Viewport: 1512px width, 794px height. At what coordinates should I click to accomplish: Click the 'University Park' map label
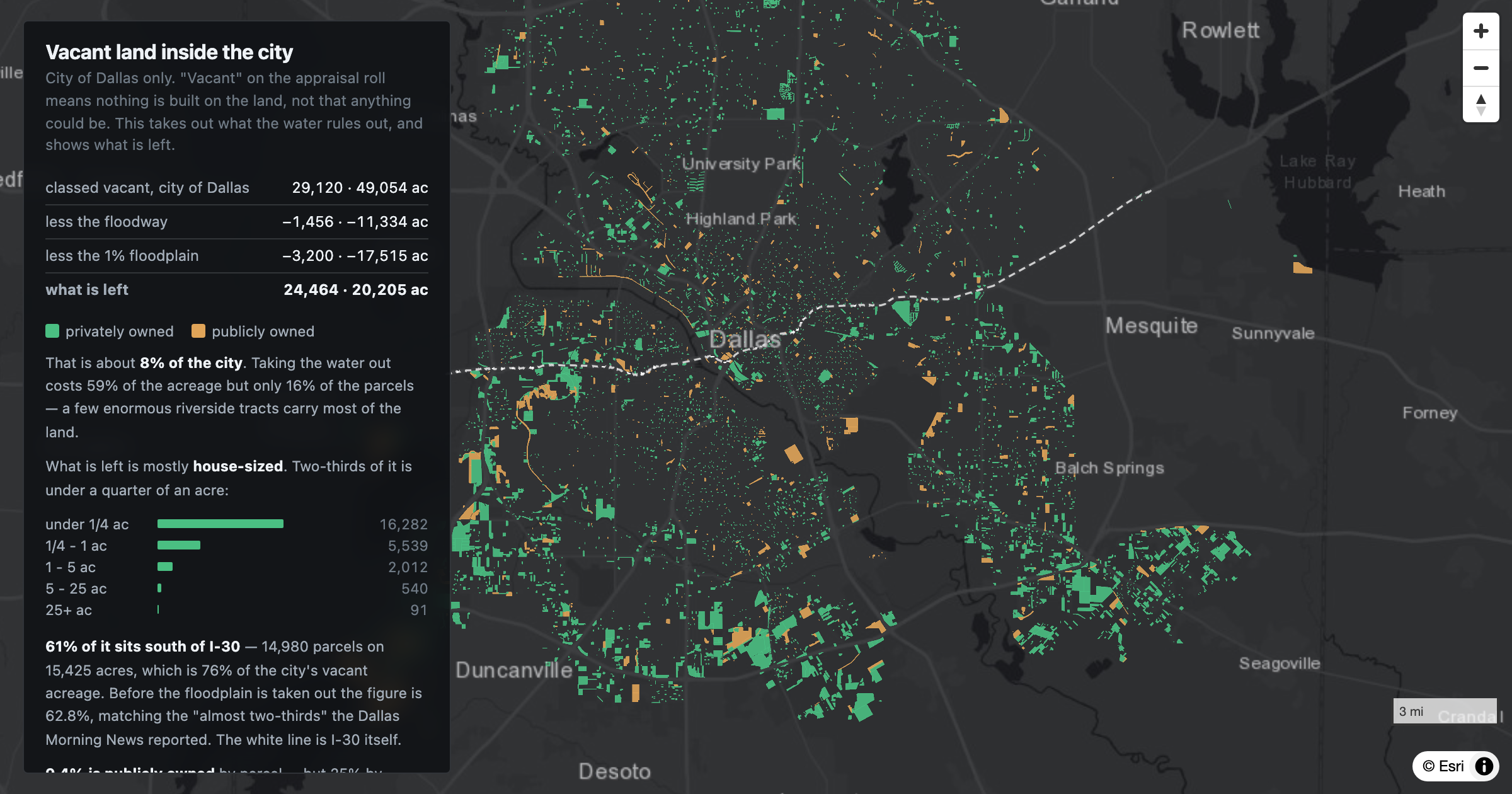tap(741, 164)
